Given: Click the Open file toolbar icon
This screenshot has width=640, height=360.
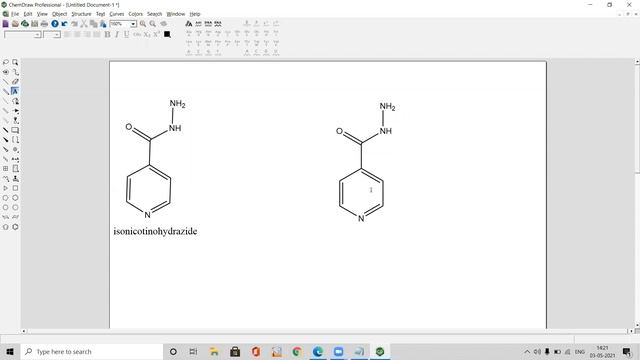Looking at the screenshot, I should (15, 24).
